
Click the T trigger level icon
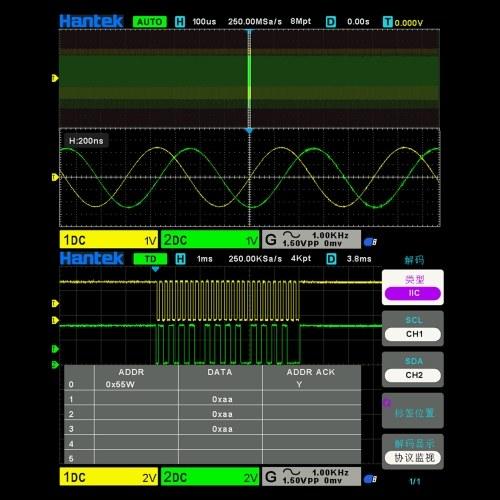[x=388, y=22]
